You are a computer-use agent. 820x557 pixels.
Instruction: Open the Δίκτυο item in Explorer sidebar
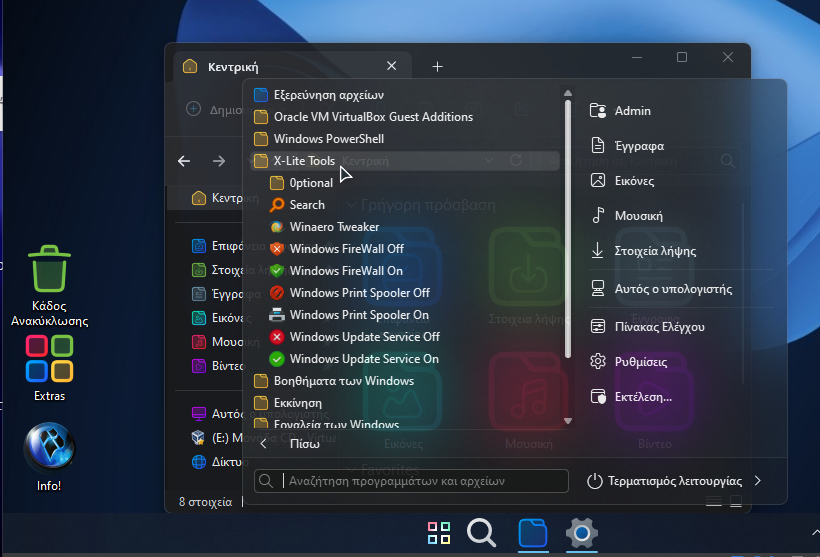[217, 462]
